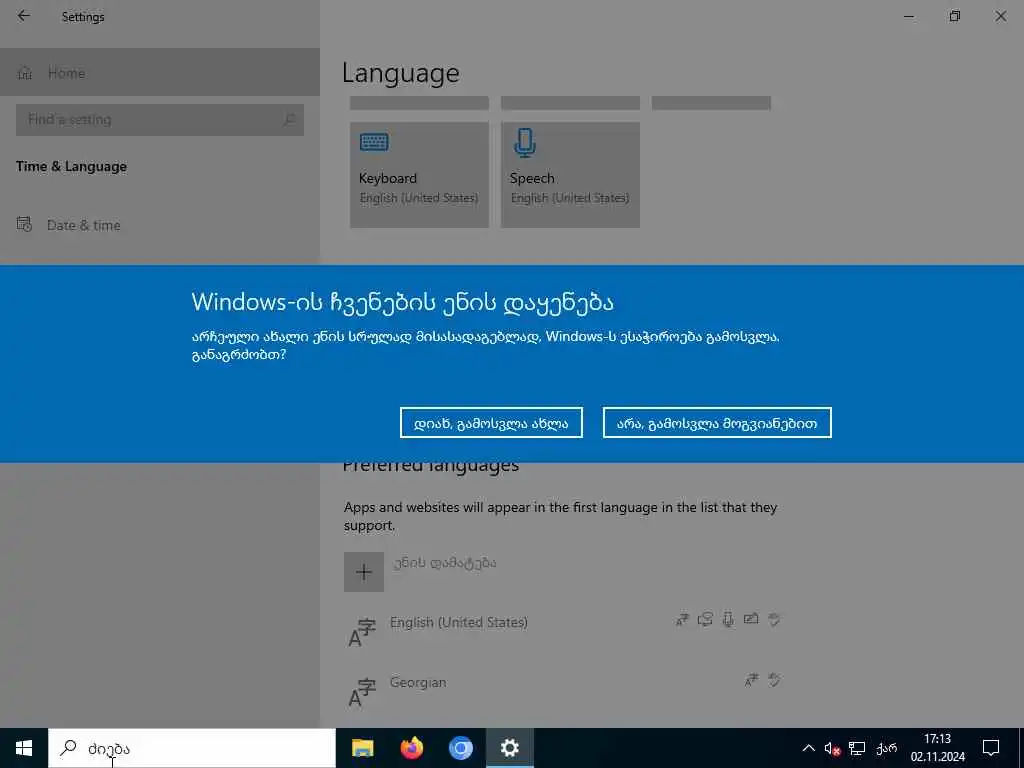The image size is (1024, 768).
Task: Confirm sign out now with დიახ button
Action: click(491, 423)
